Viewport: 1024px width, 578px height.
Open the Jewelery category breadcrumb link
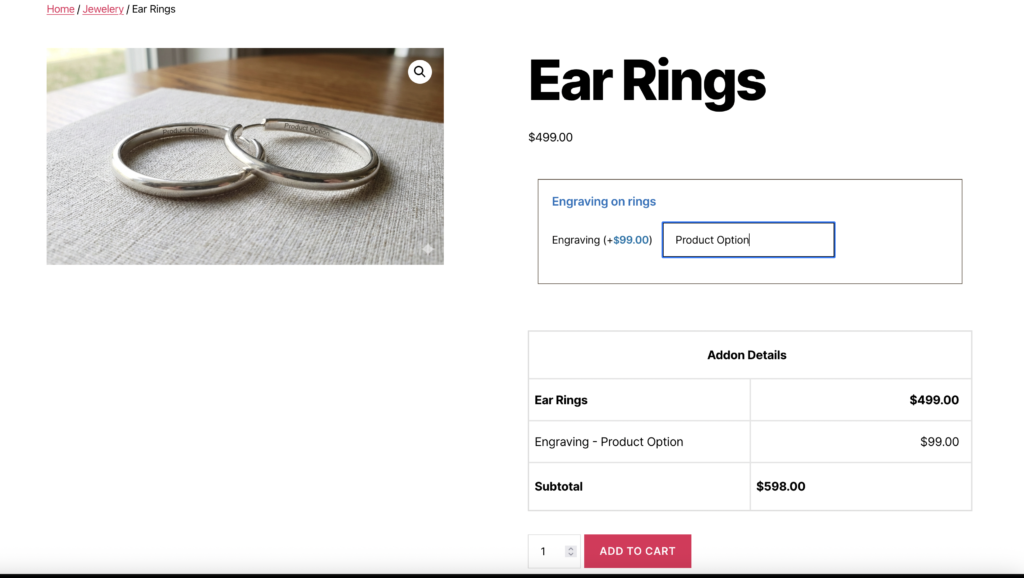pos(103,9)
